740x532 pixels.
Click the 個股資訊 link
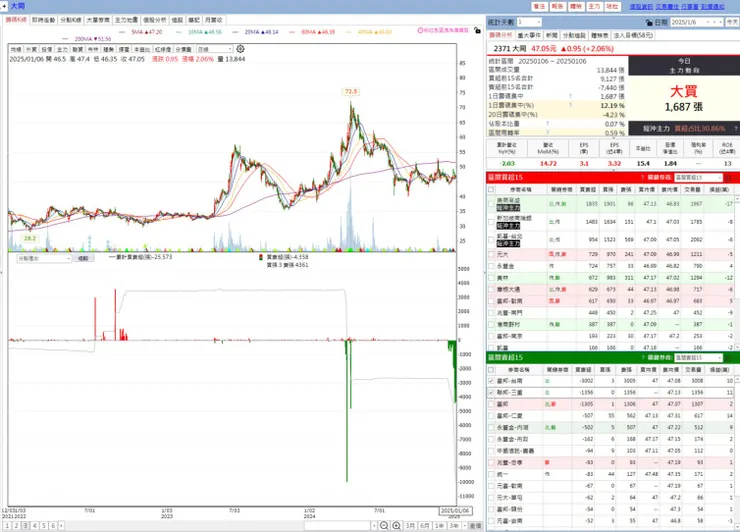click(x=641, y=7)
